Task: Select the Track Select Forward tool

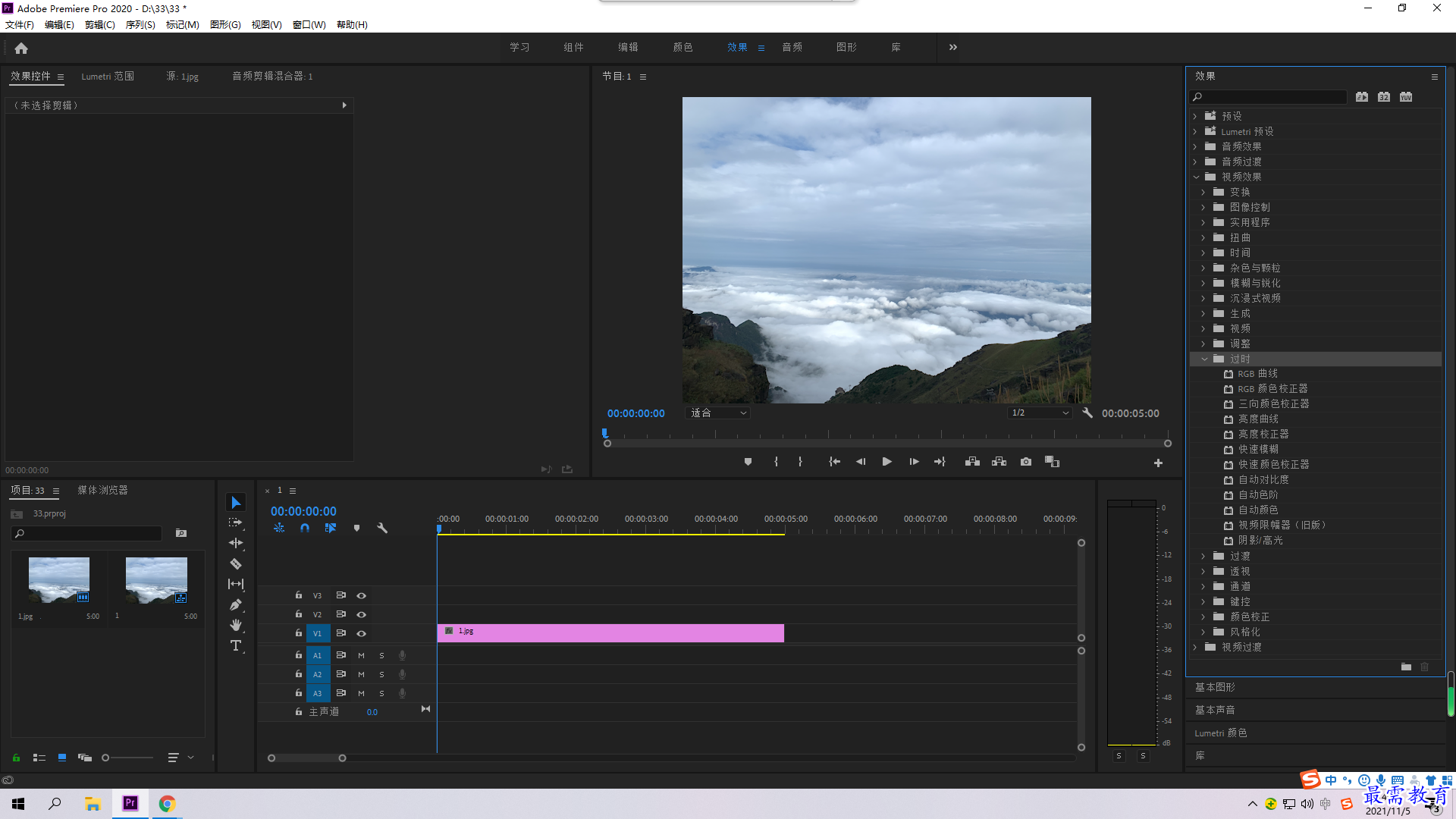Action: coord(236,522)
